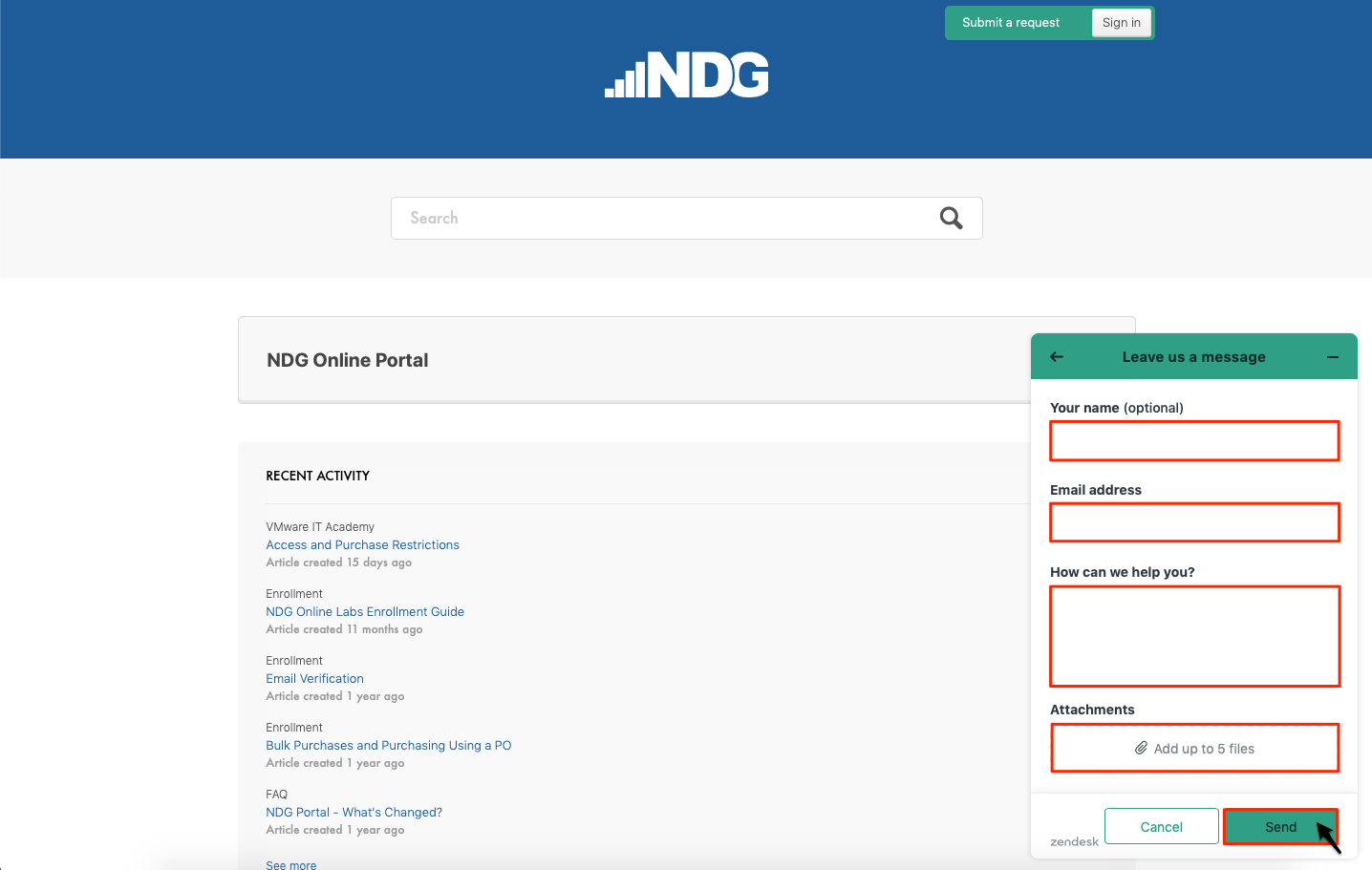Viewport: 1372px width, 870px height.
Task: Click the zendesk label in the widget
Action: coord(1074,841)
